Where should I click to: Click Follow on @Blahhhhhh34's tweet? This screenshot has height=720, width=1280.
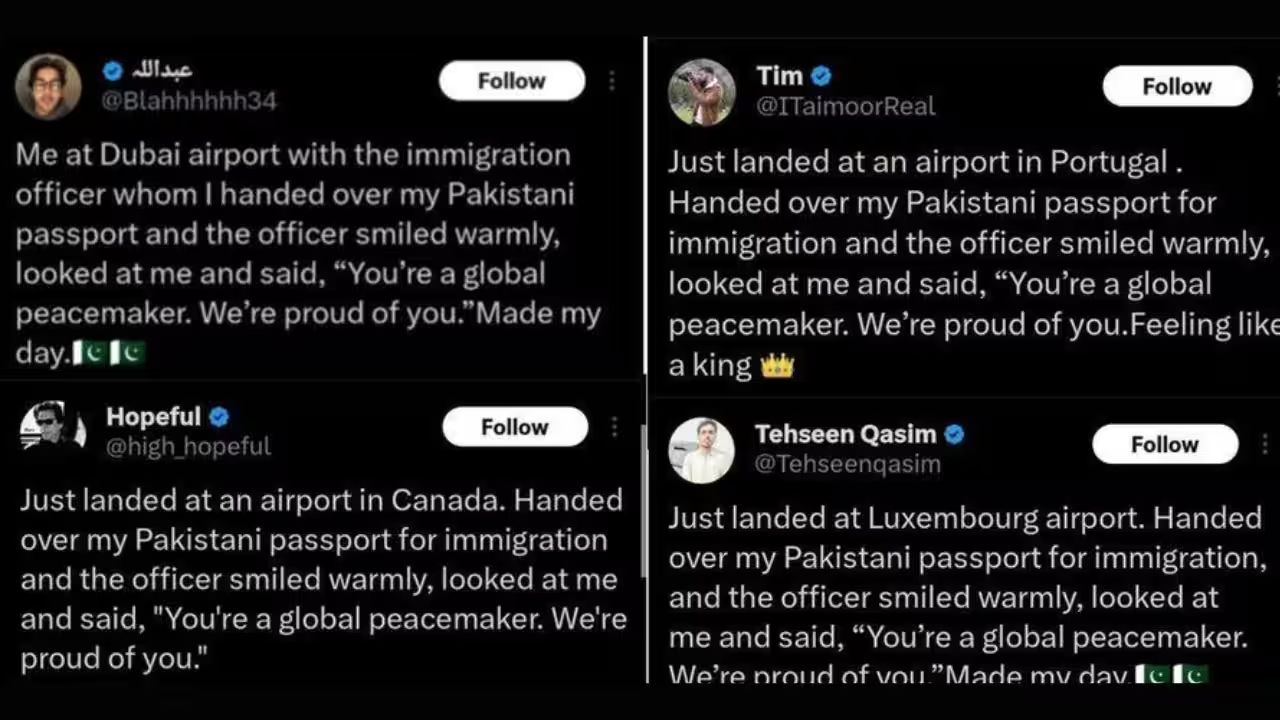point(511,81)
